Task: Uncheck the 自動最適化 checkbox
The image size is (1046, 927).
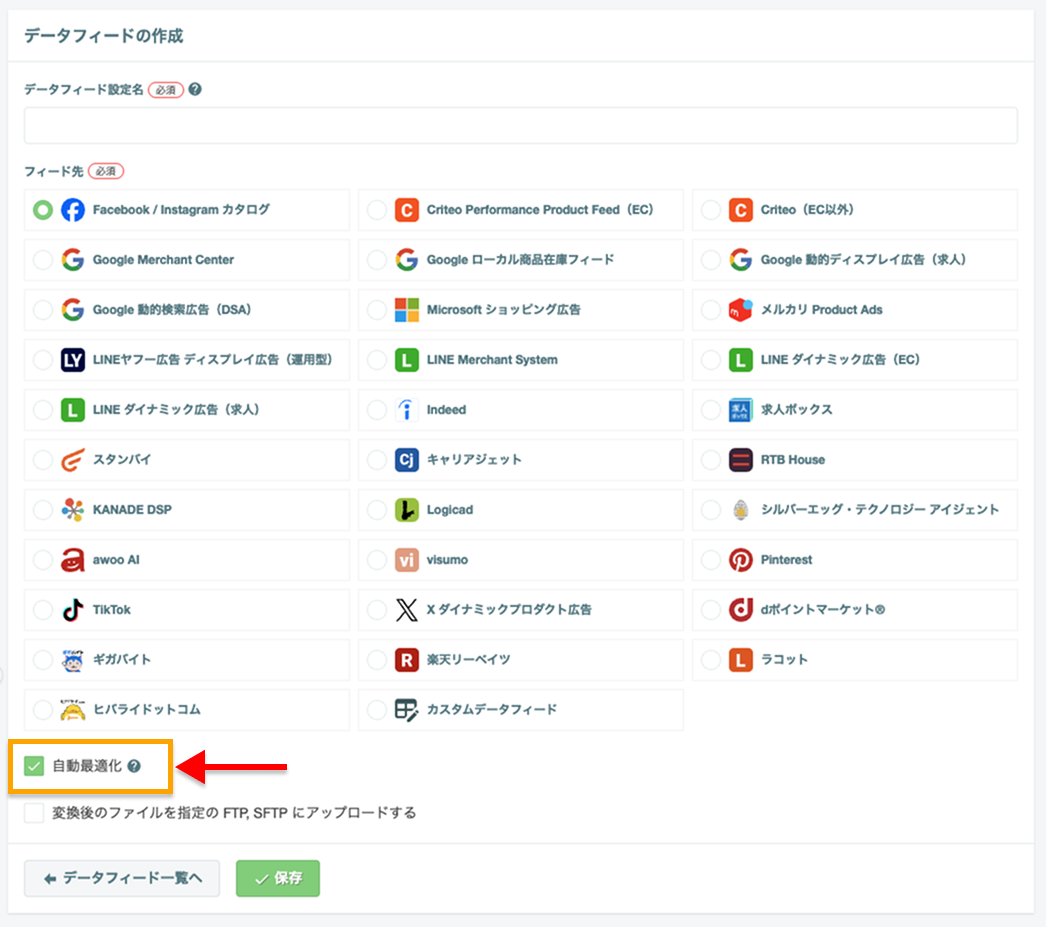Action: (x=34, y=766)
